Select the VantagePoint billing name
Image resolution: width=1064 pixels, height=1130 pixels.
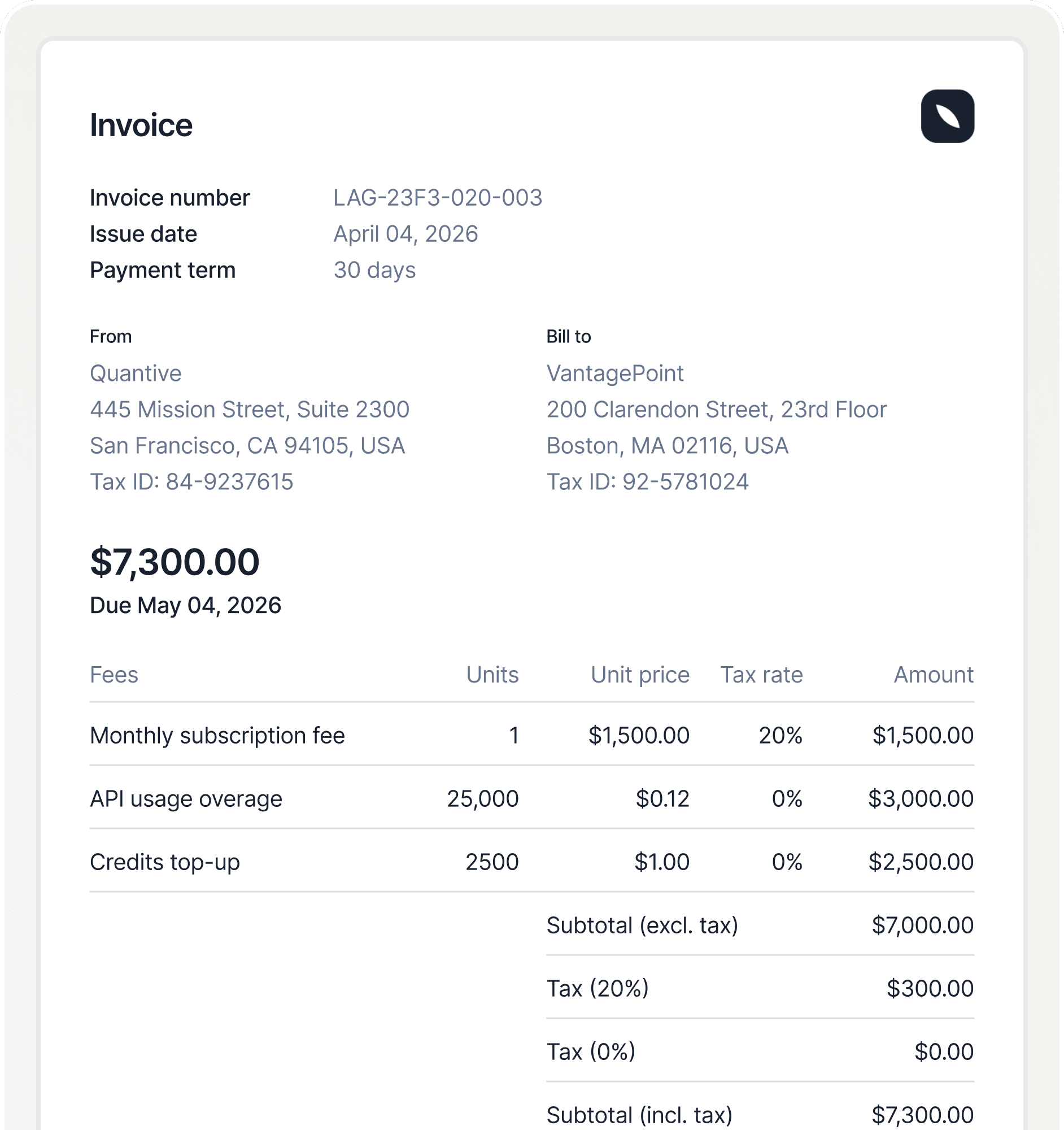tap(614, 373)
